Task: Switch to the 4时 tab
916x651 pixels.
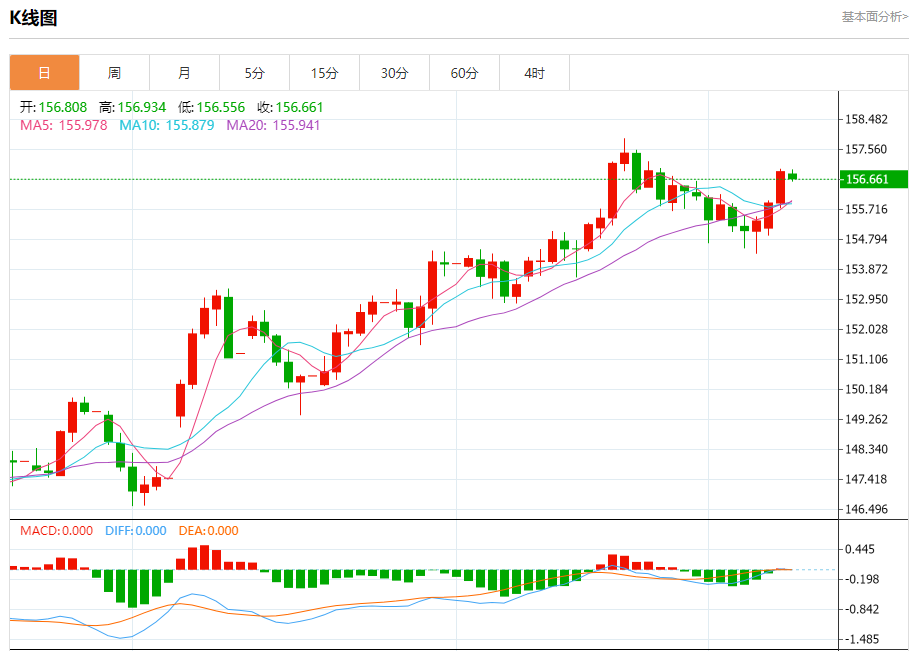Action: pyautogui.click(x=534, y=73)
